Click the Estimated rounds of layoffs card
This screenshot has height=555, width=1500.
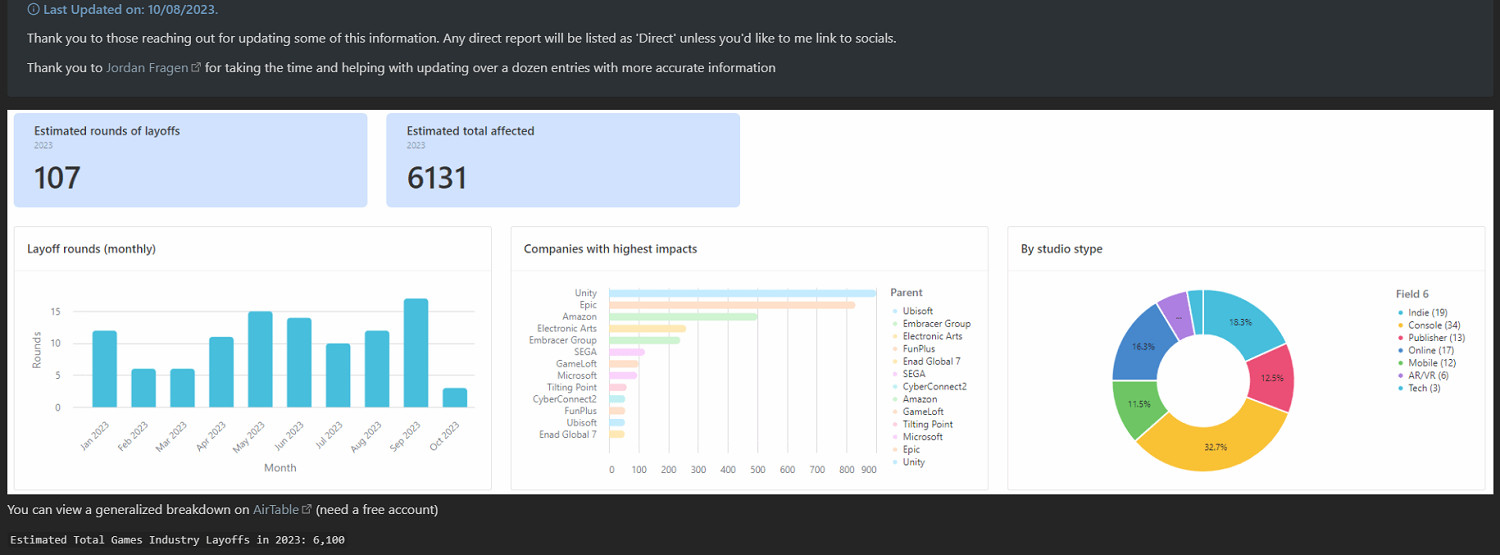coord(189,160)
